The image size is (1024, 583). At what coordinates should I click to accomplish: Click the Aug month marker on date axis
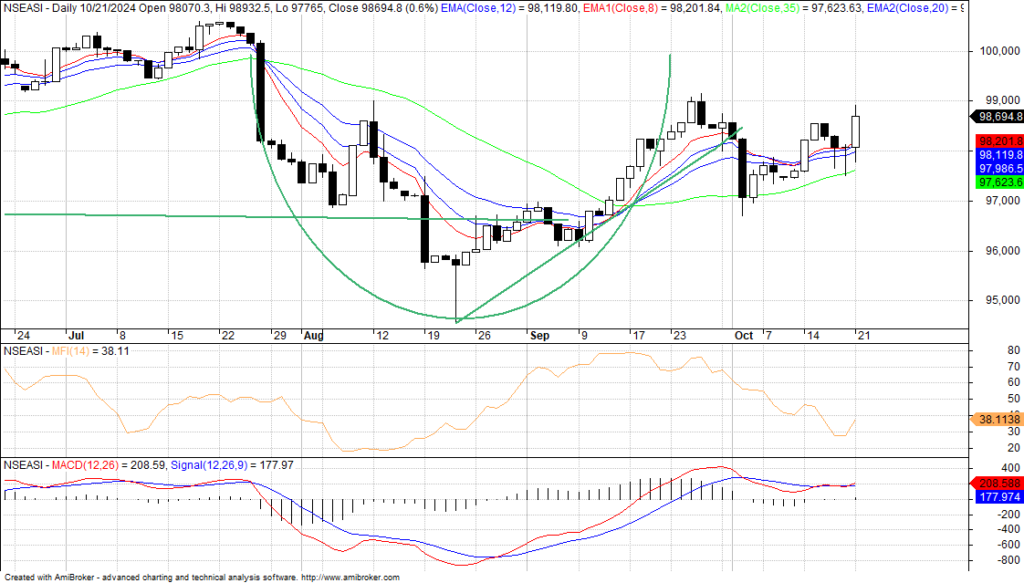pyautogui.click(x=314, y=336)
